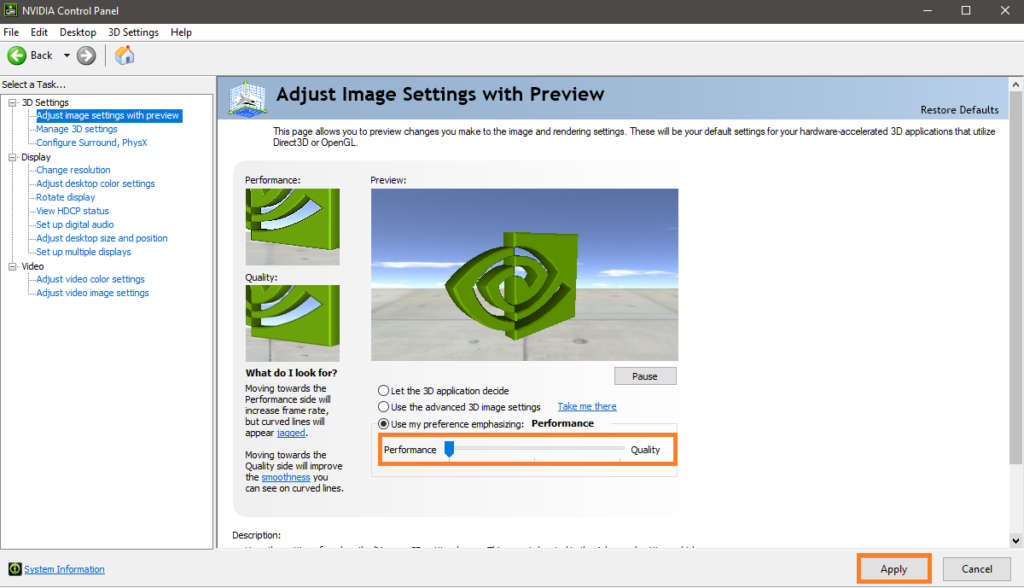The width and height of the screenshot is (1024, 588).
Task: Click the smoothness help link
Action: pos(285,478)
